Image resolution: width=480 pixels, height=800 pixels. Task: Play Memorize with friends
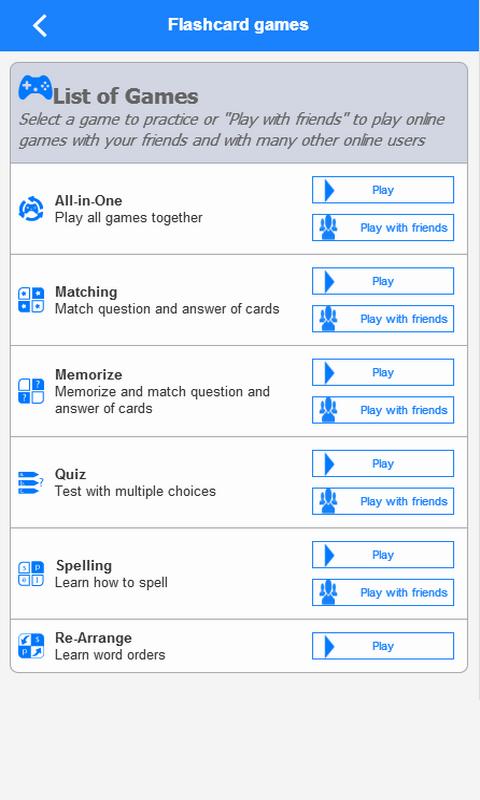pos(383,410)
